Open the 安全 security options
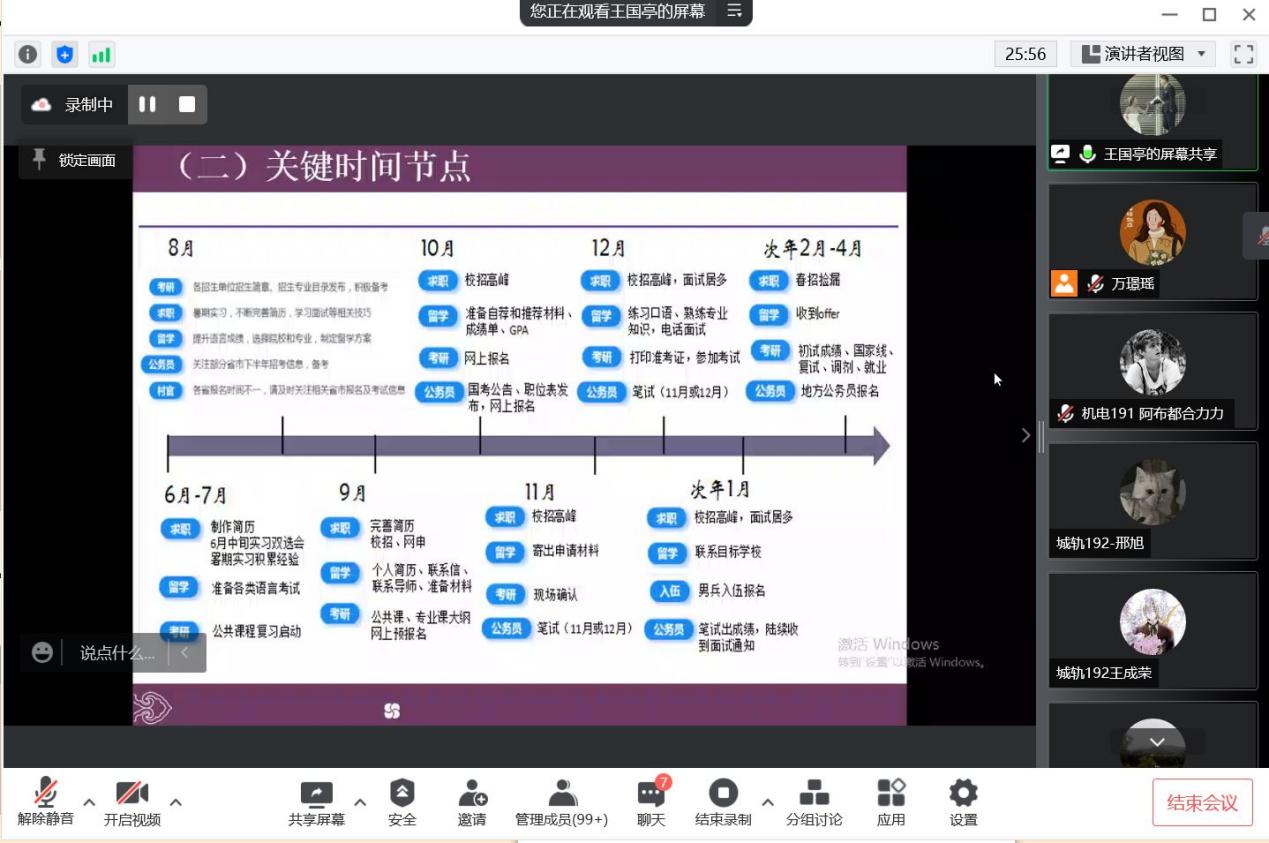Screen dimensions: 1269x843 click(x=402, y=803)
